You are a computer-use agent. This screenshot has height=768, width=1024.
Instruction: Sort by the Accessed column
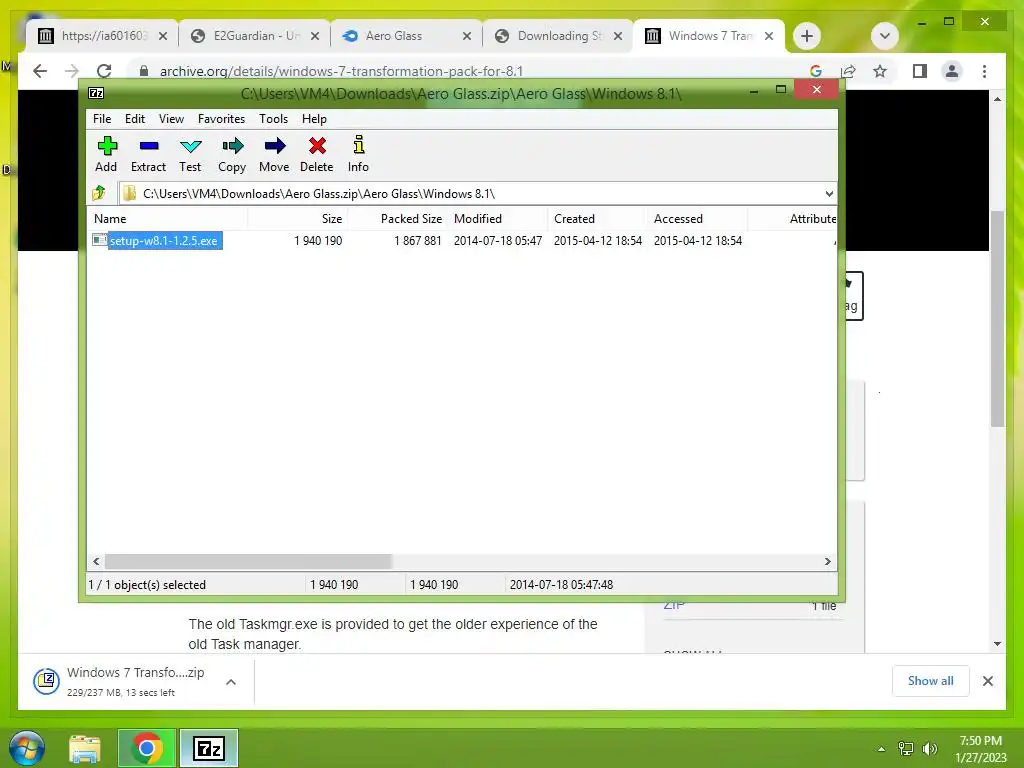(697, 219)
